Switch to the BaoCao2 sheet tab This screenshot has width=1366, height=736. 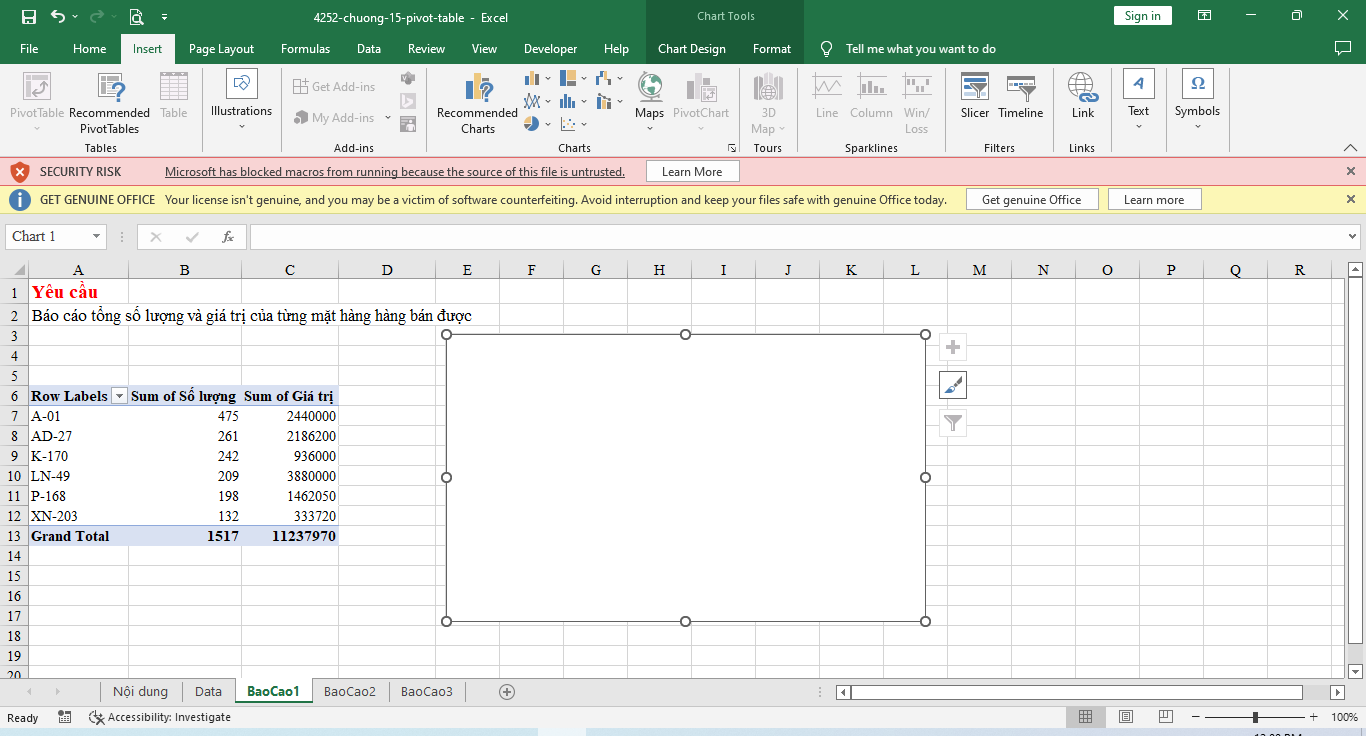point(350,691)
